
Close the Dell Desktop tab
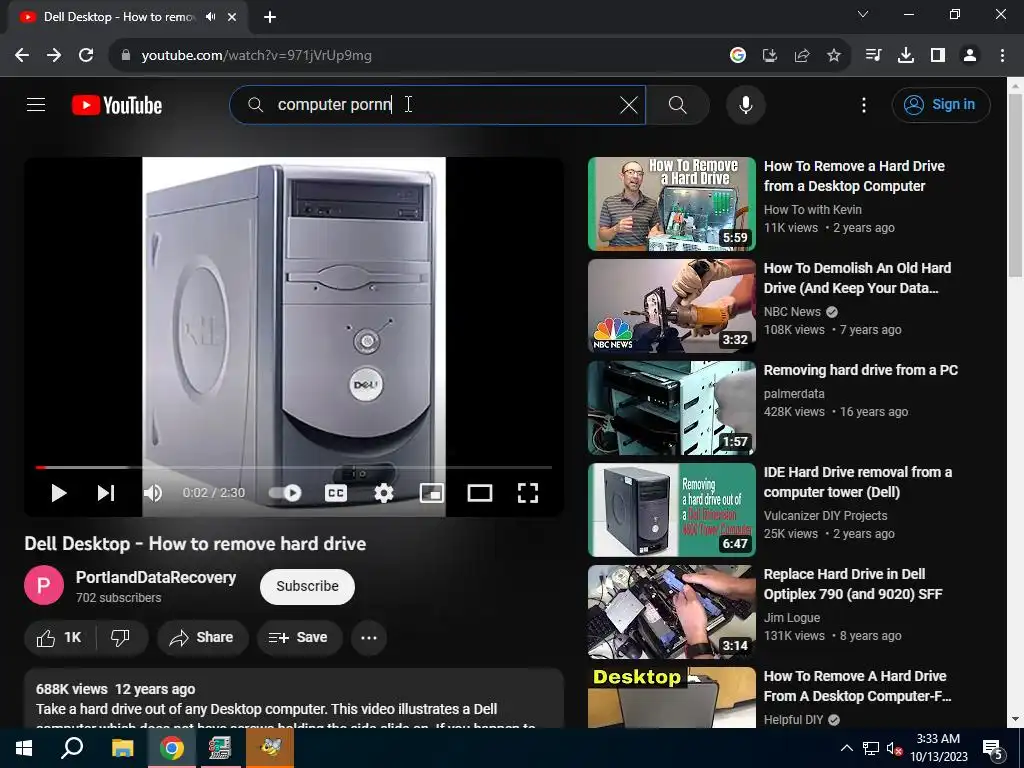pos(232,17)
